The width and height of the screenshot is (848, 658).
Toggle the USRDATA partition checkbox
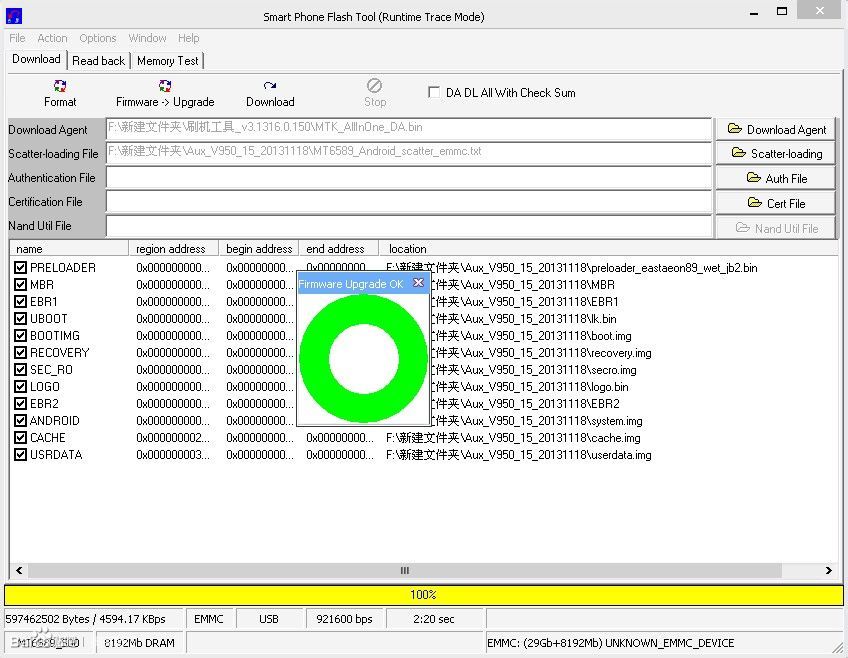click(20, 455)
